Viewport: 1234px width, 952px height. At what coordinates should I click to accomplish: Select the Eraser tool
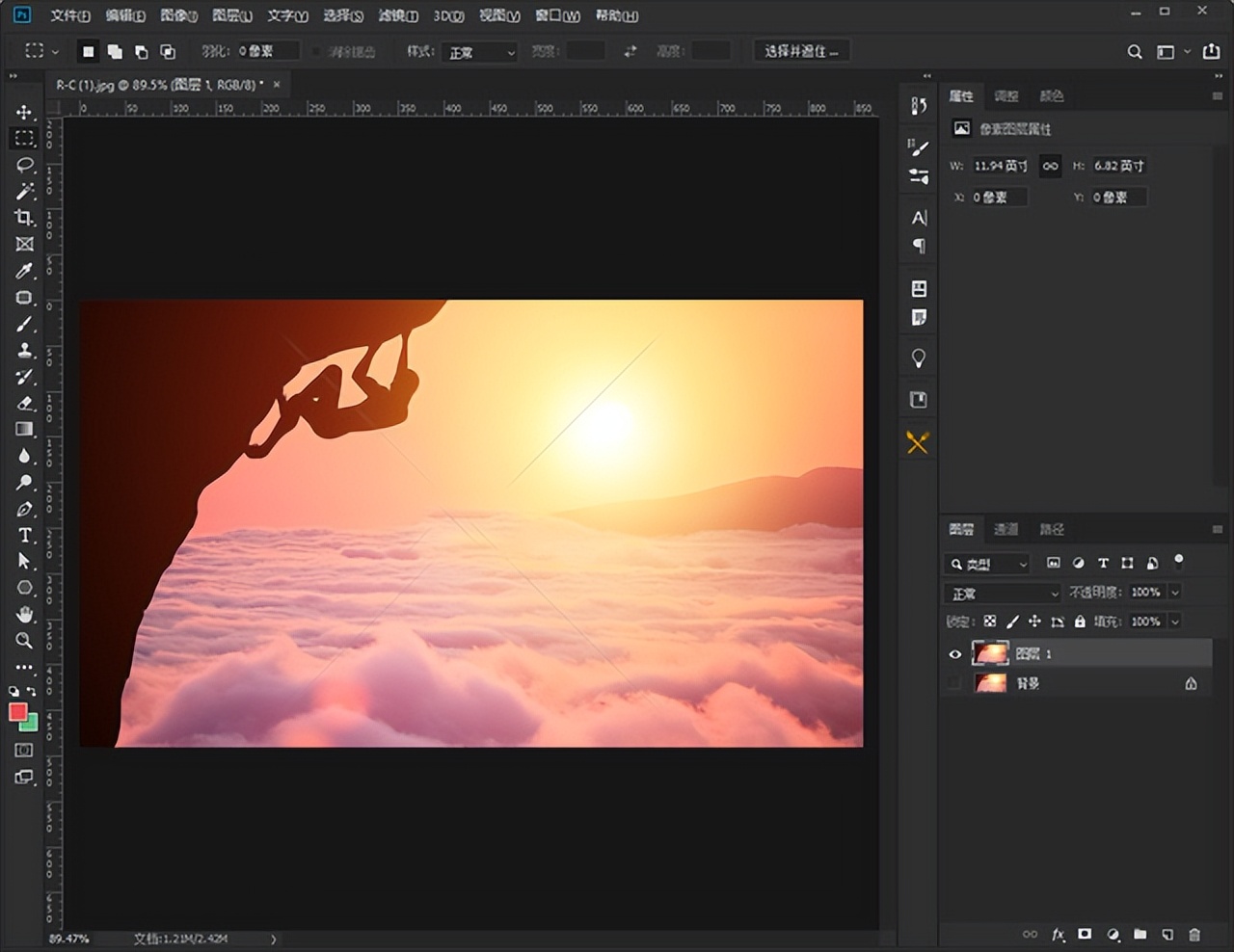(x=24, y=404)
